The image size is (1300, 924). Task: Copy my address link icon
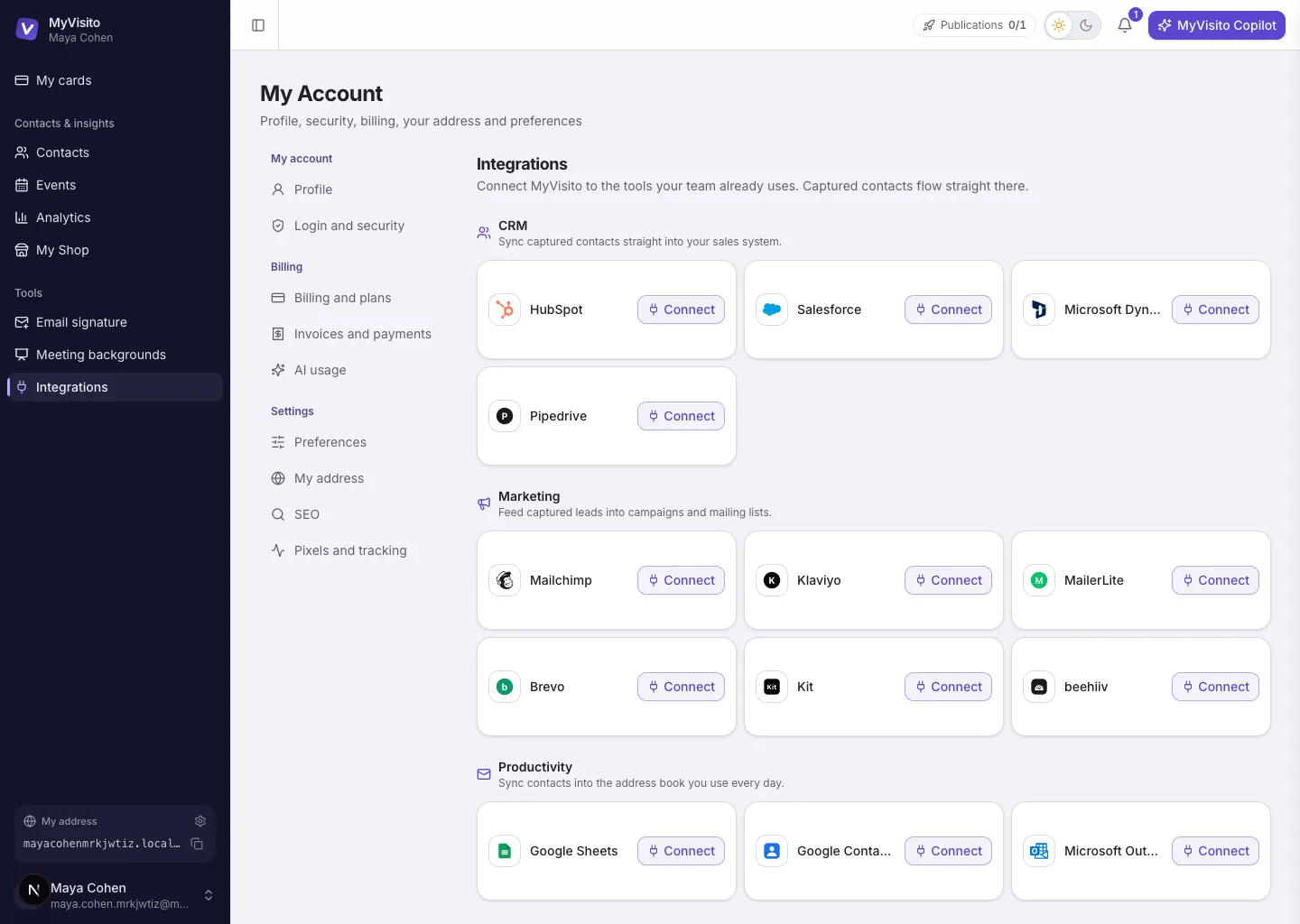click(197, 844)
